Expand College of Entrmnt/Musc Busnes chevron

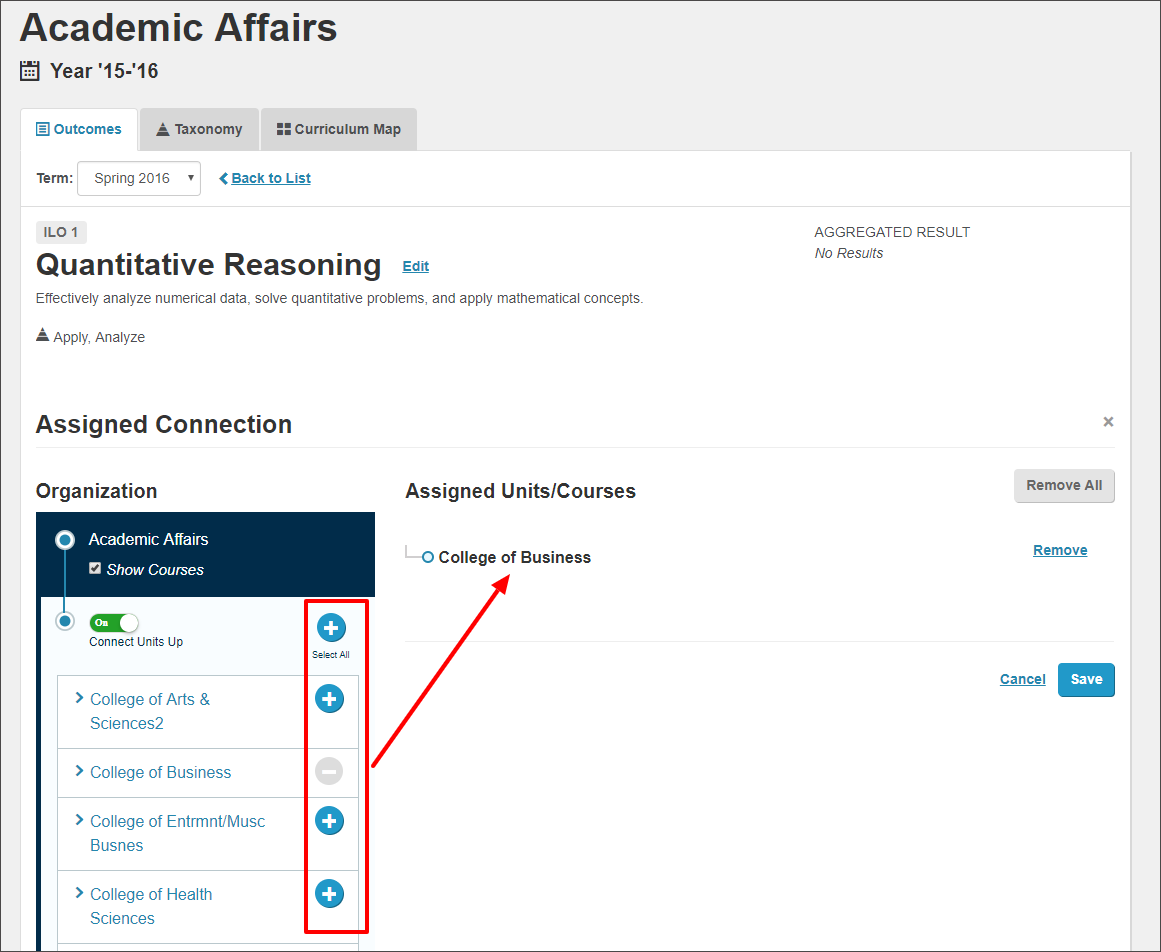[x=79, y=820]
